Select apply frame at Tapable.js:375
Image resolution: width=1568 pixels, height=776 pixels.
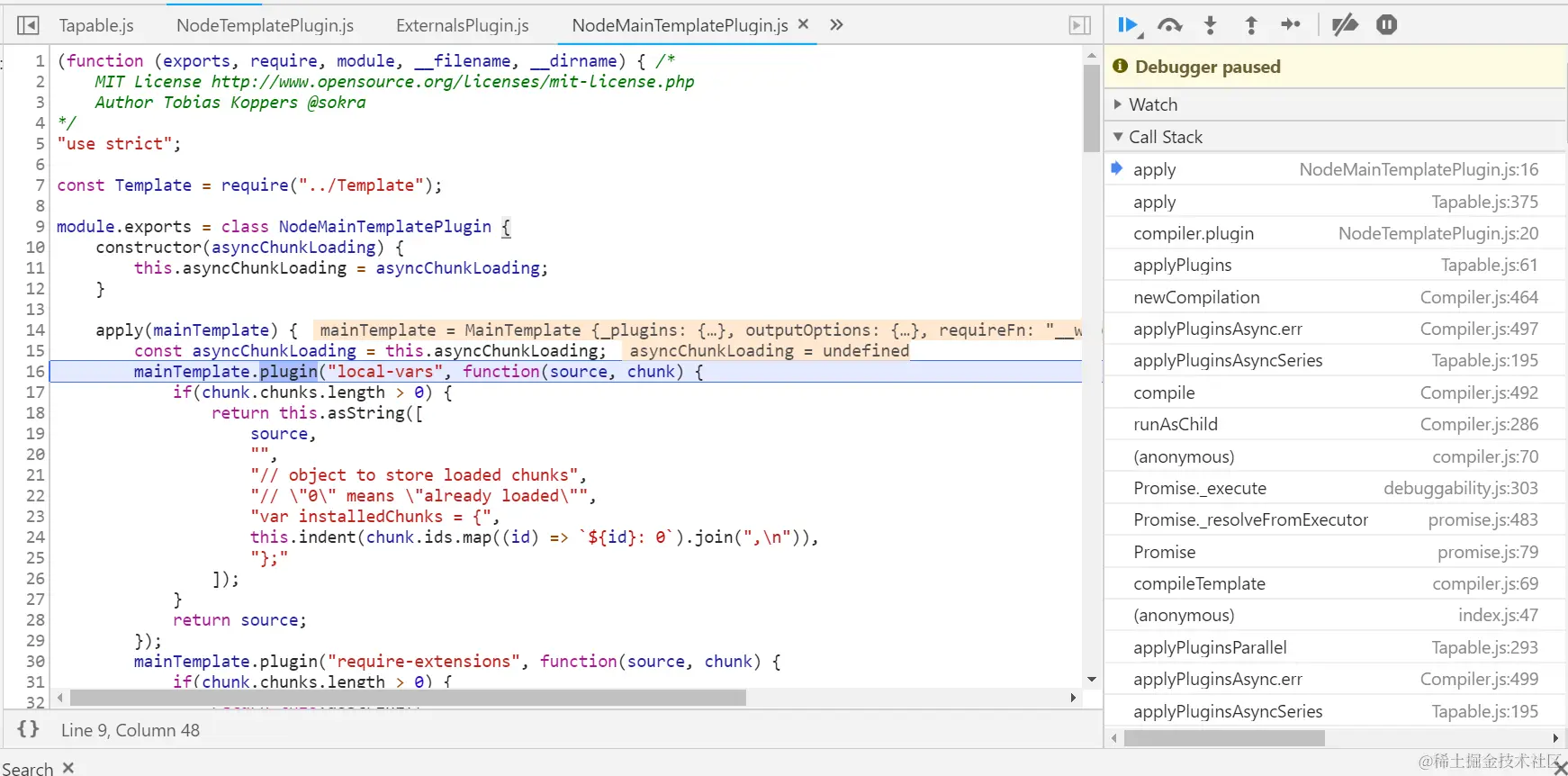click(x=1336, y=202)
